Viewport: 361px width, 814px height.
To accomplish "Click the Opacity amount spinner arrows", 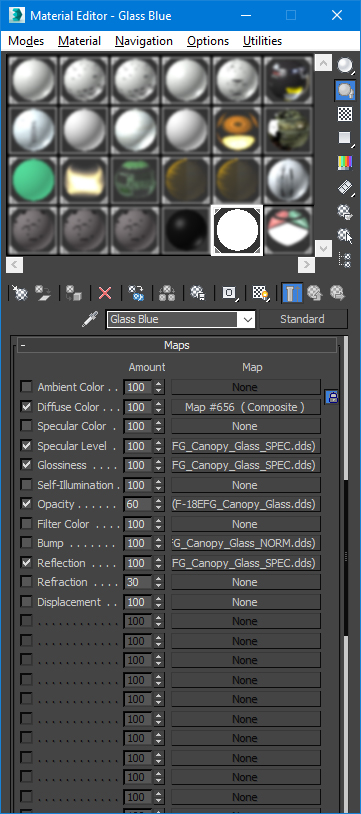I will click(159, 504).
